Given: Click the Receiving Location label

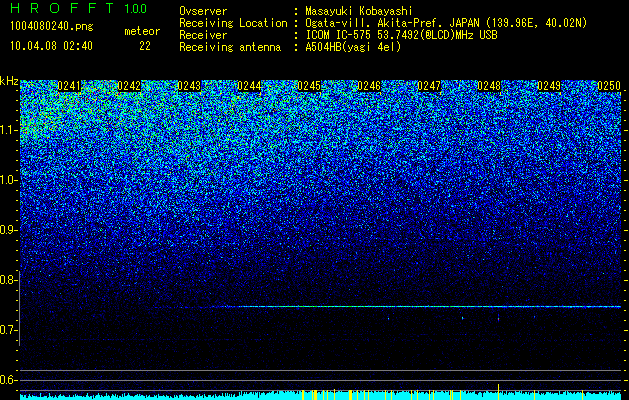Looking at the screenshot, I should pos(233,23).
